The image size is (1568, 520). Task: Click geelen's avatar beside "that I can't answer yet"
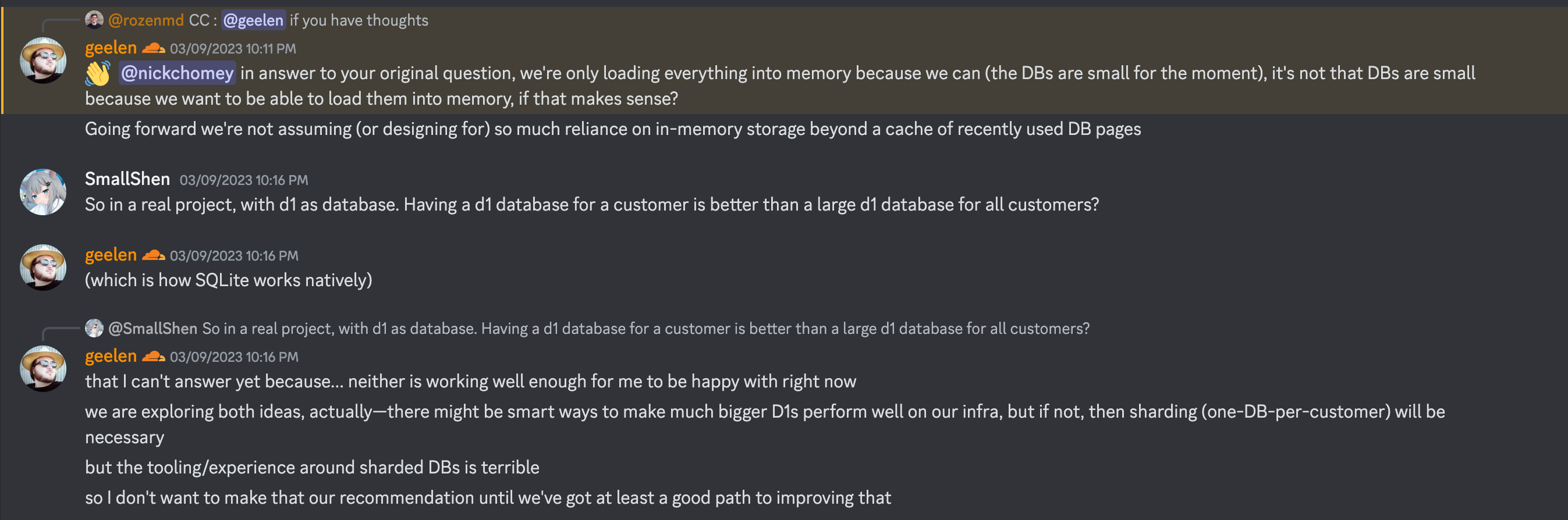43,369
